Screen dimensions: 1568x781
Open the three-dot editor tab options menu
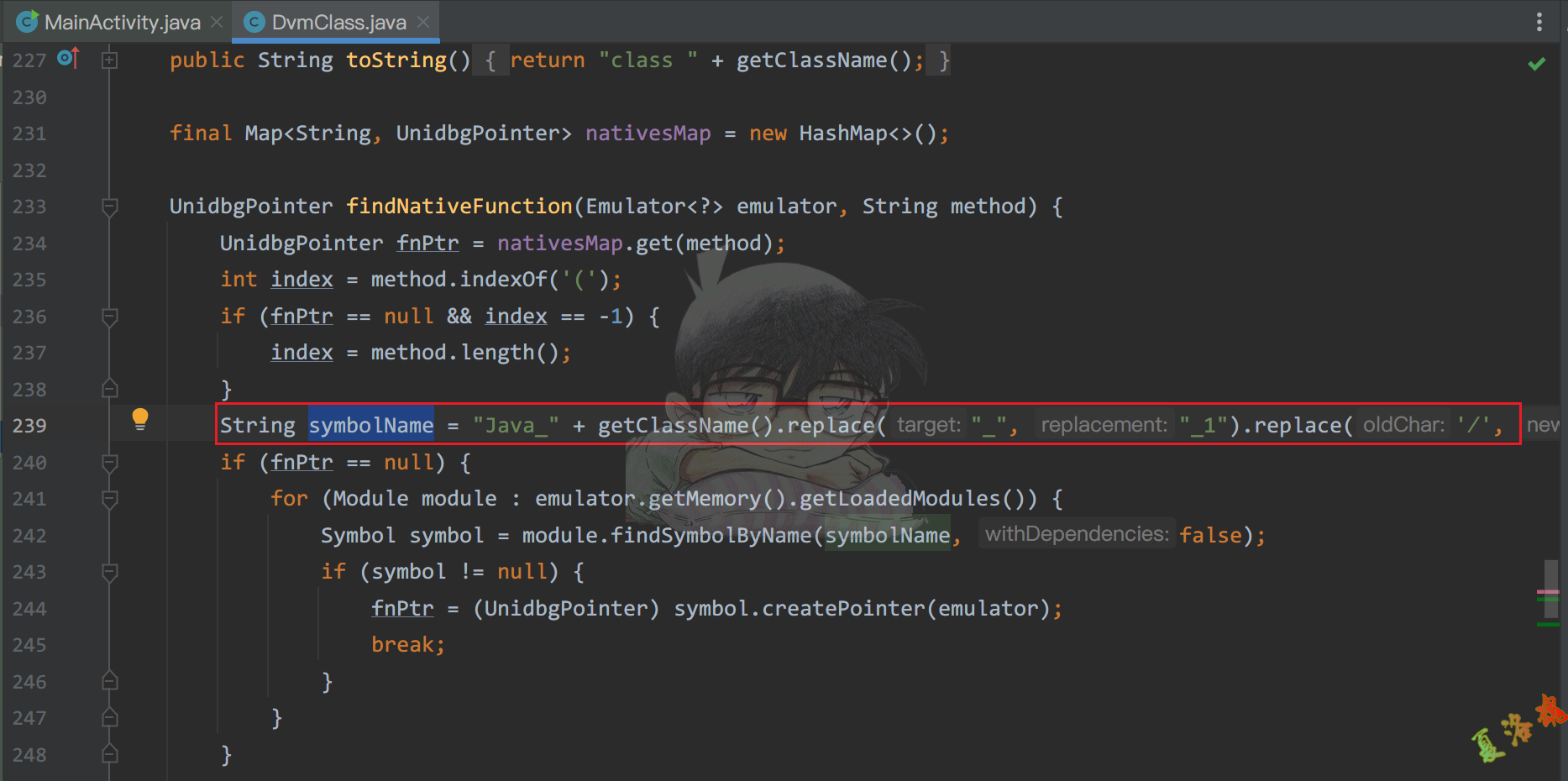click(x=1539, y=22)
